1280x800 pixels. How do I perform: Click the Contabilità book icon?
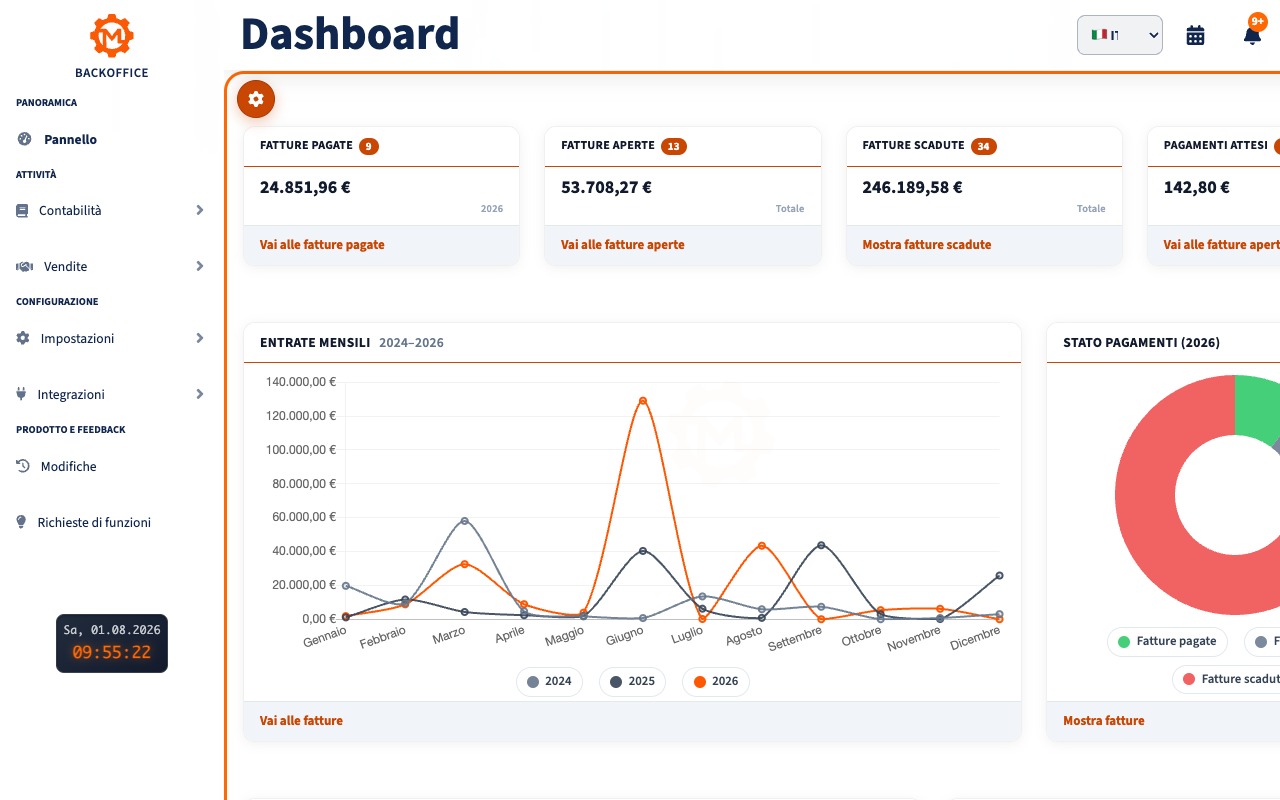(x=22, y=211)
